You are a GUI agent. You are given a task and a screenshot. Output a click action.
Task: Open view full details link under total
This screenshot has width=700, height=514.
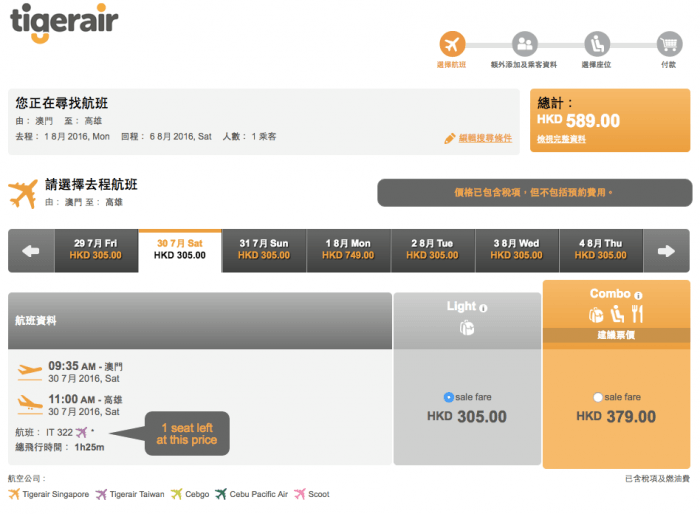pos(561,139)
